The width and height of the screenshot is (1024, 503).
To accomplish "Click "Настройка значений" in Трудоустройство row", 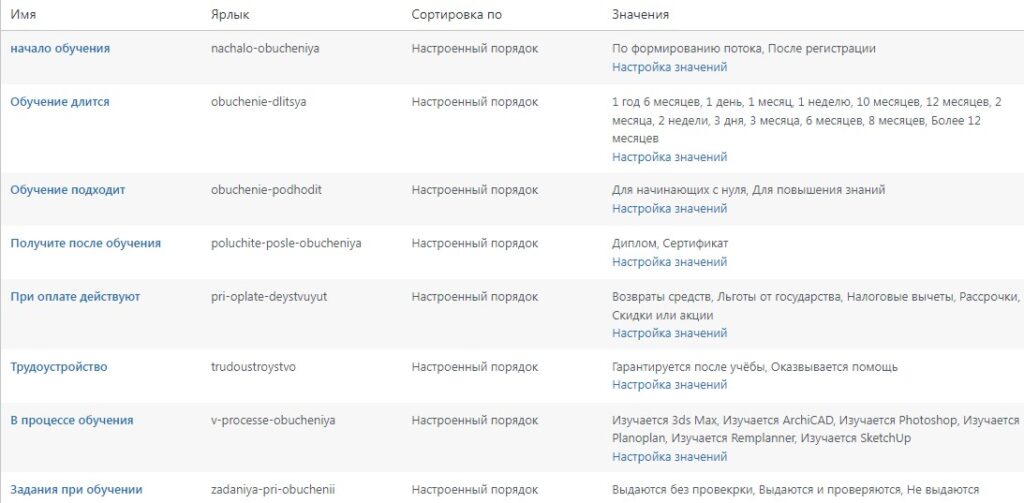I will 669,385.
